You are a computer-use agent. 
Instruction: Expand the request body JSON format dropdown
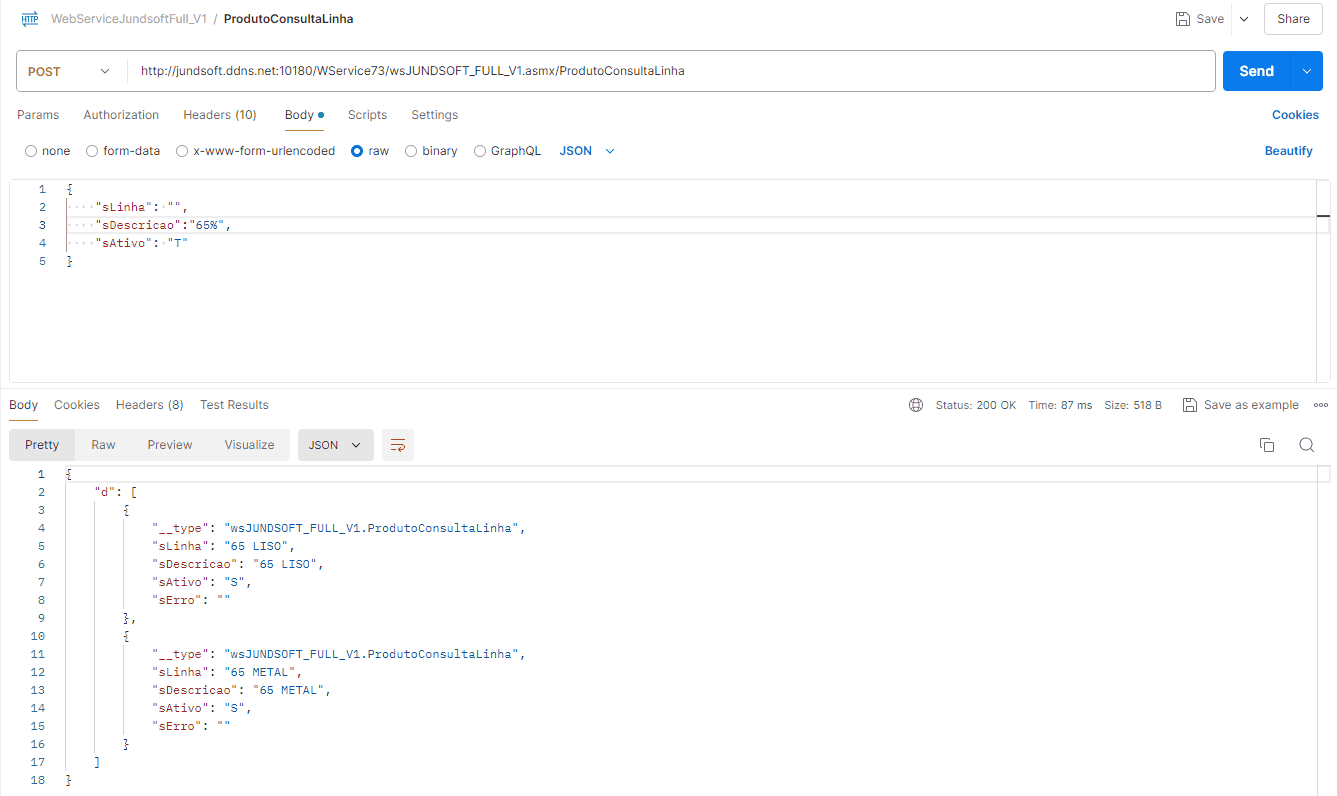(587, 151)
